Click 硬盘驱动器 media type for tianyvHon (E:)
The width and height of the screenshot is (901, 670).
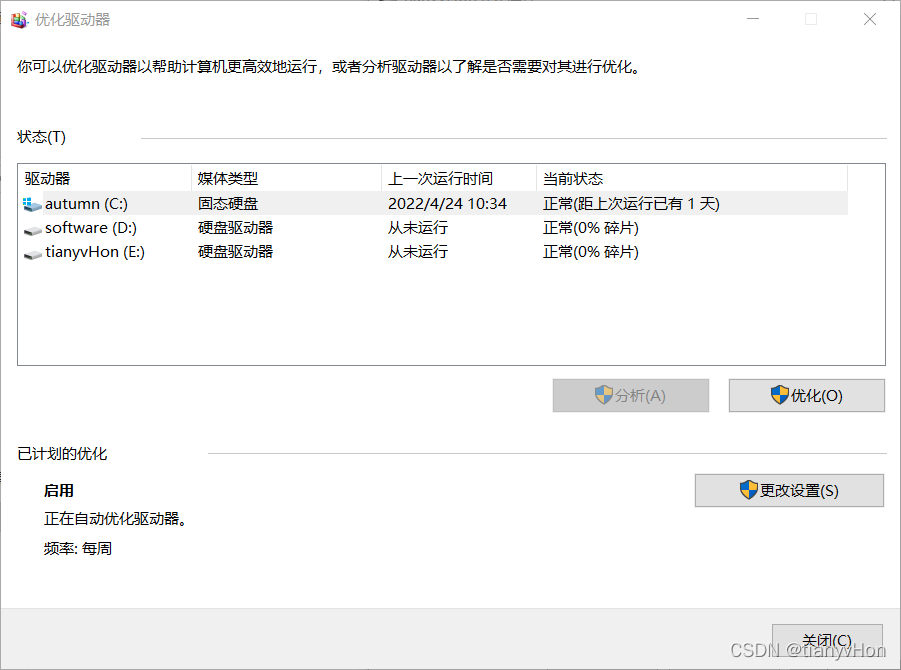click(236, 252)
